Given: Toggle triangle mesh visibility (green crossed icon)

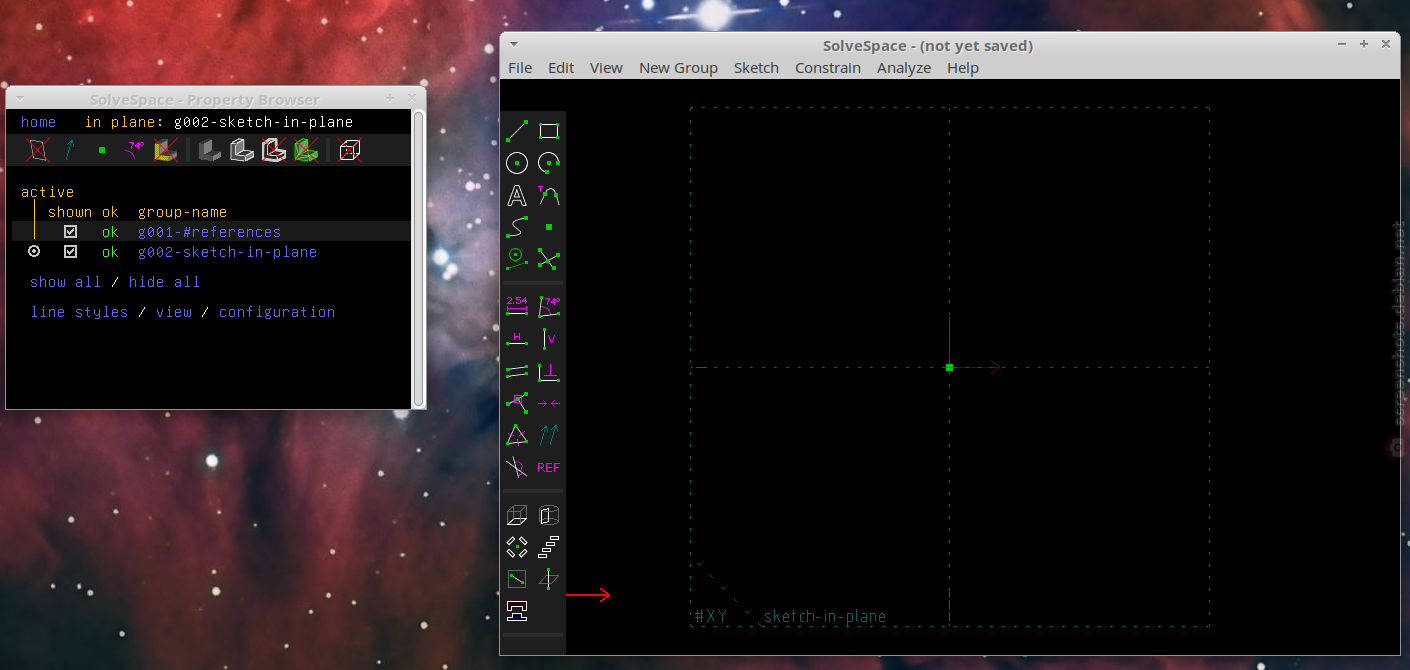Looking at the screenshot, I should coord(306,150).
